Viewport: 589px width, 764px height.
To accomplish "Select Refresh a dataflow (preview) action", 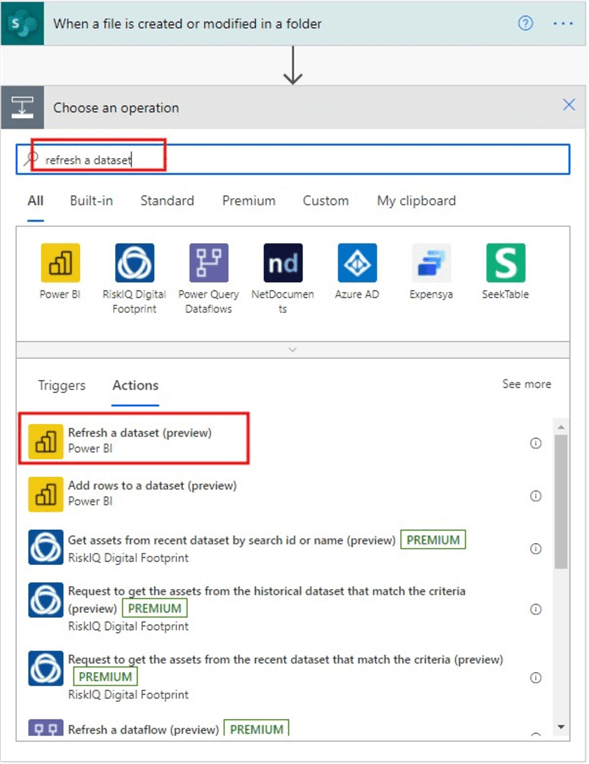I will pyautogui.click(x=143, y=729).
